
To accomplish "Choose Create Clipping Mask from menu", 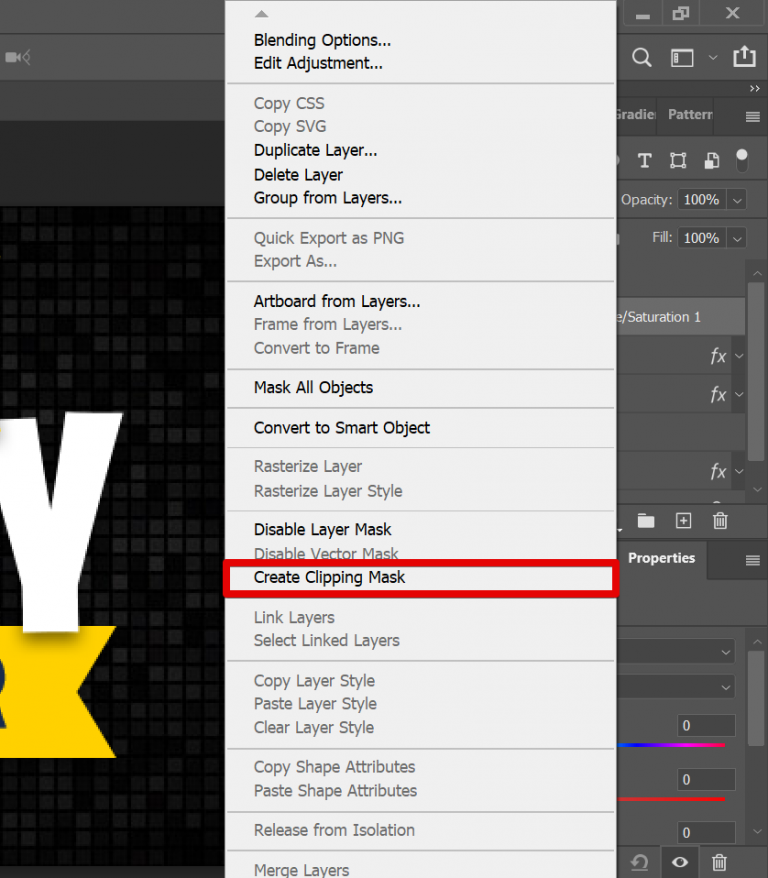I will click(330, 578).
